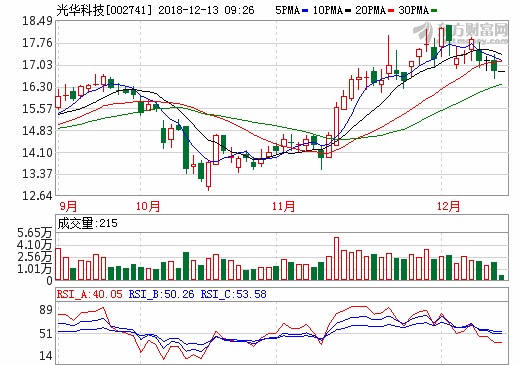The width and height of the screenshot is (520, 365).
Task: Click the 14.10 price axis label
Action: pos(37,153)
